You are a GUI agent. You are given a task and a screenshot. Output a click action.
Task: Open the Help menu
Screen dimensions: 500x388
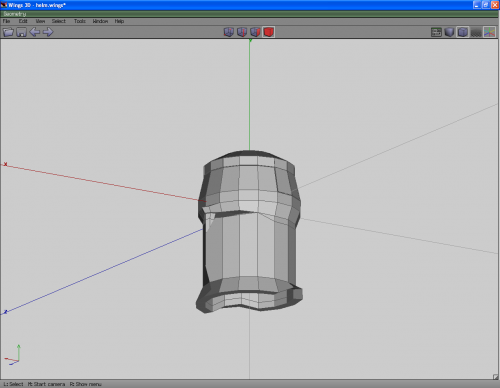[119, 21]
